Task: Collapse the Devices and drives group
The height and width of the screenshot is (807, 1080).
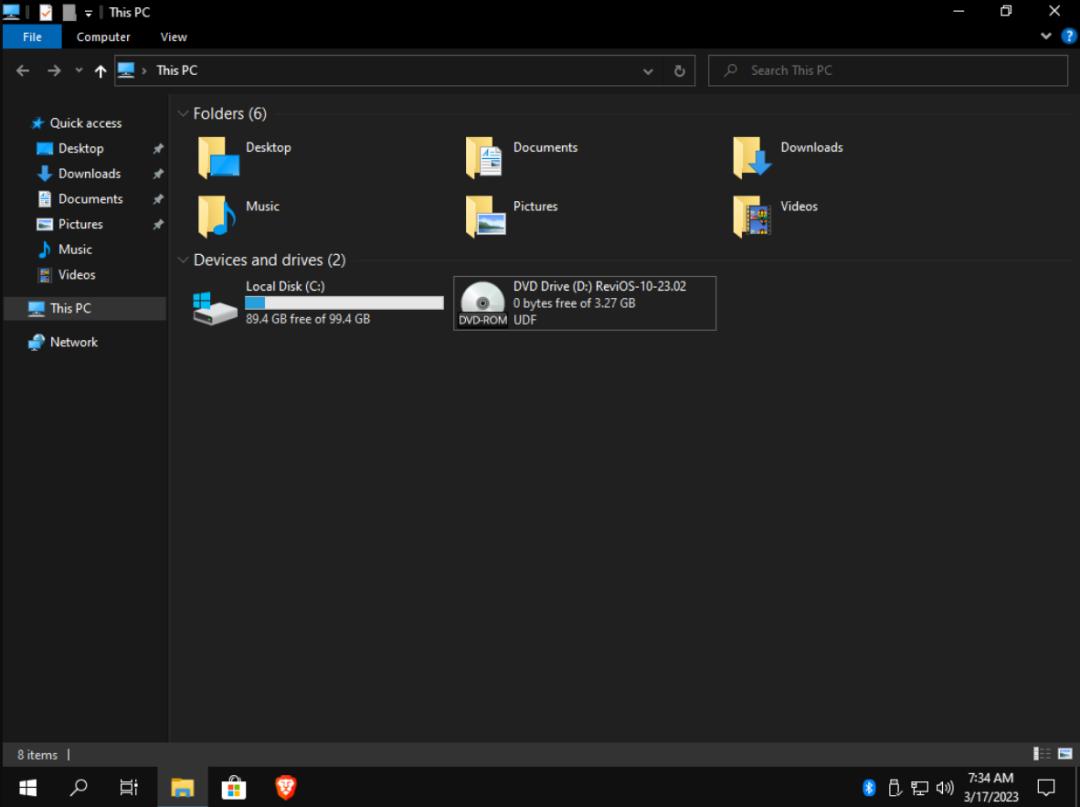Action: [183, 260]
